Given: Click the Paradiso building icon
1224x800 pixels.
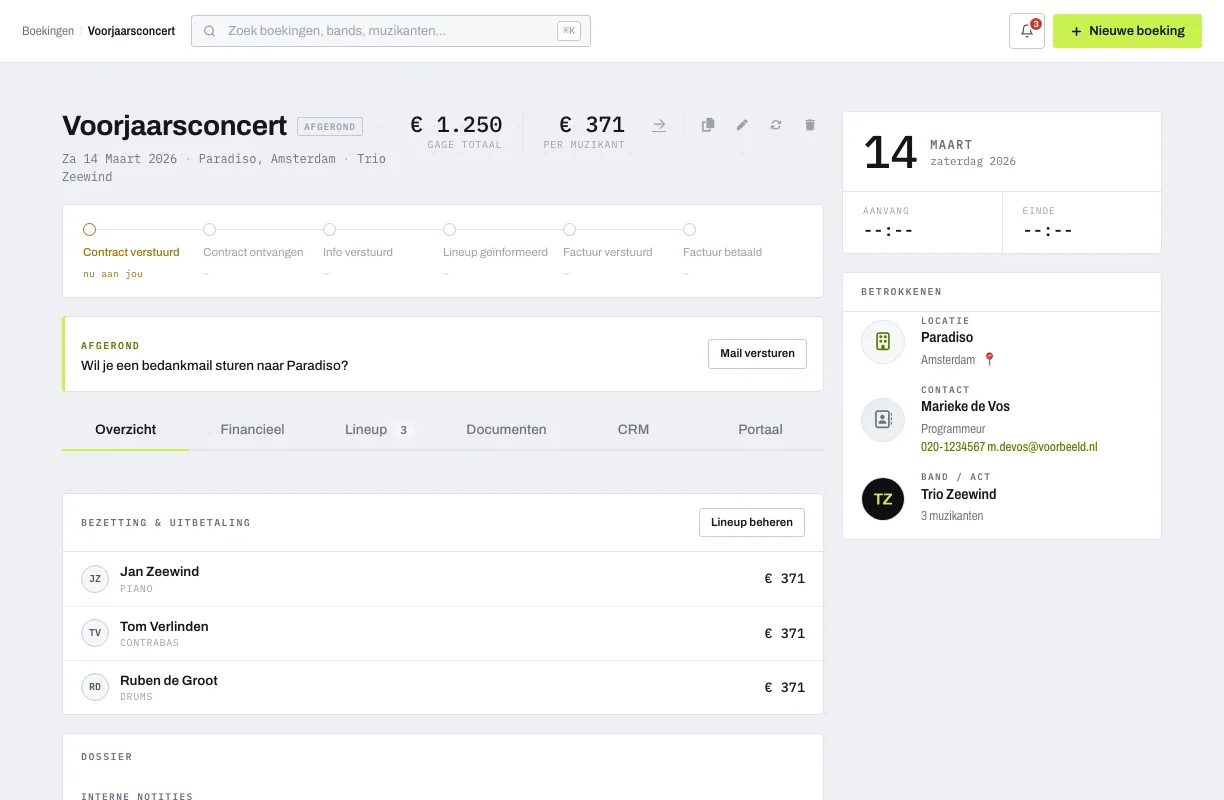Looking at the screenshot, I should point(883,342).
